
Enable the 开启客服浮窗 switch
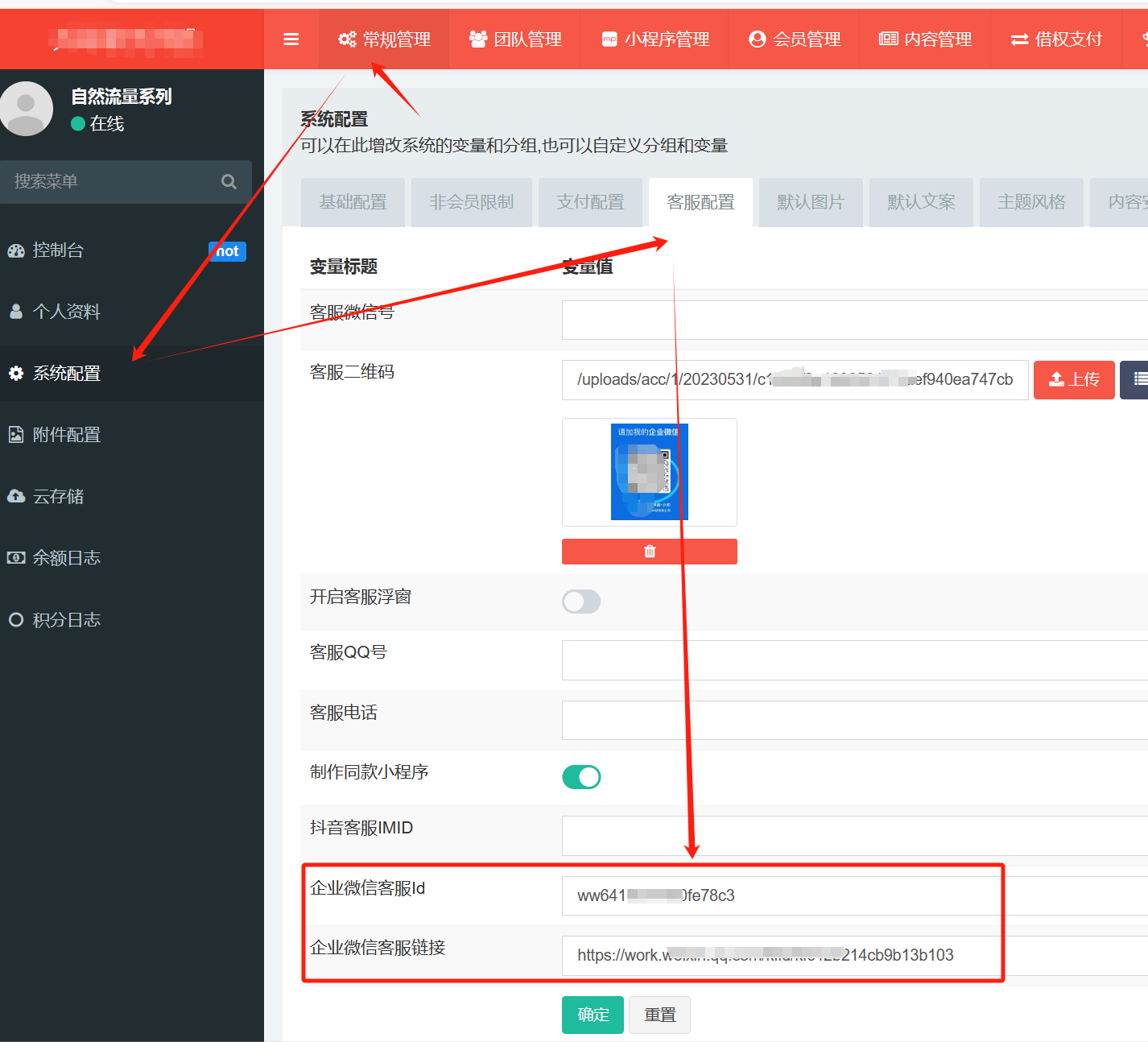581,602
